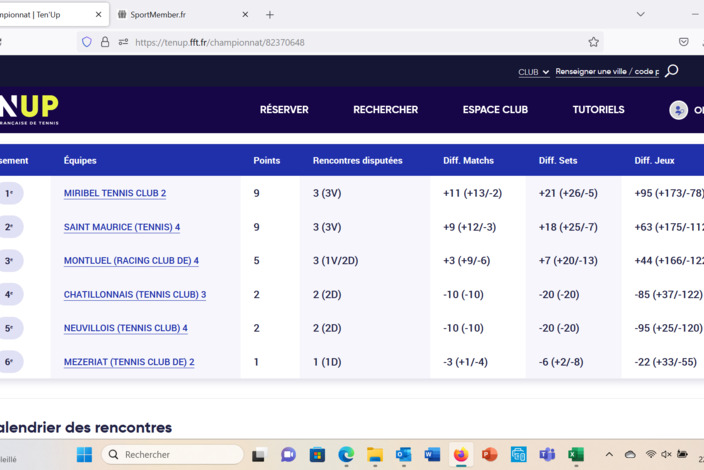Switch to Firefox on the taskbar

(x=461, y=455)
